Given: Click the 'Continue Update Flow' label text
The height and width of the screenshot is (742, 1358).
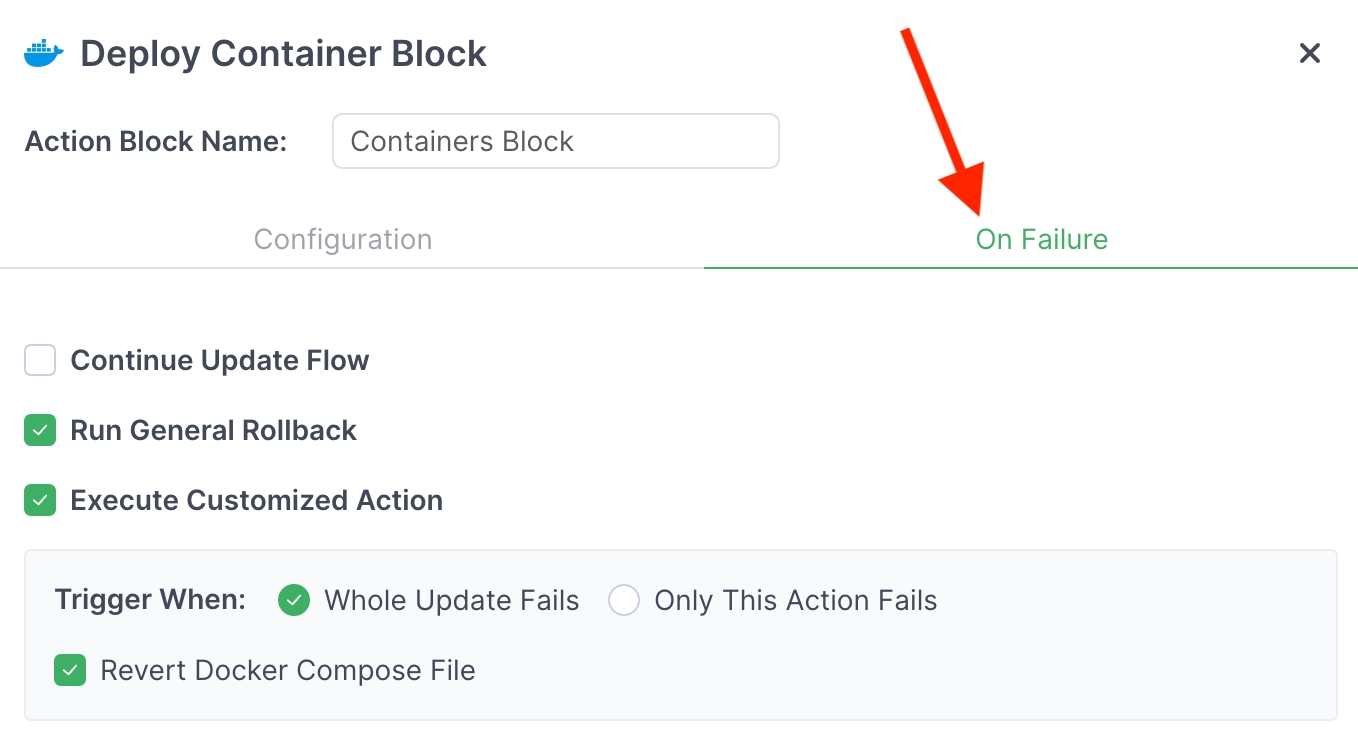Looking at the screenshot, I should [220, 360].
